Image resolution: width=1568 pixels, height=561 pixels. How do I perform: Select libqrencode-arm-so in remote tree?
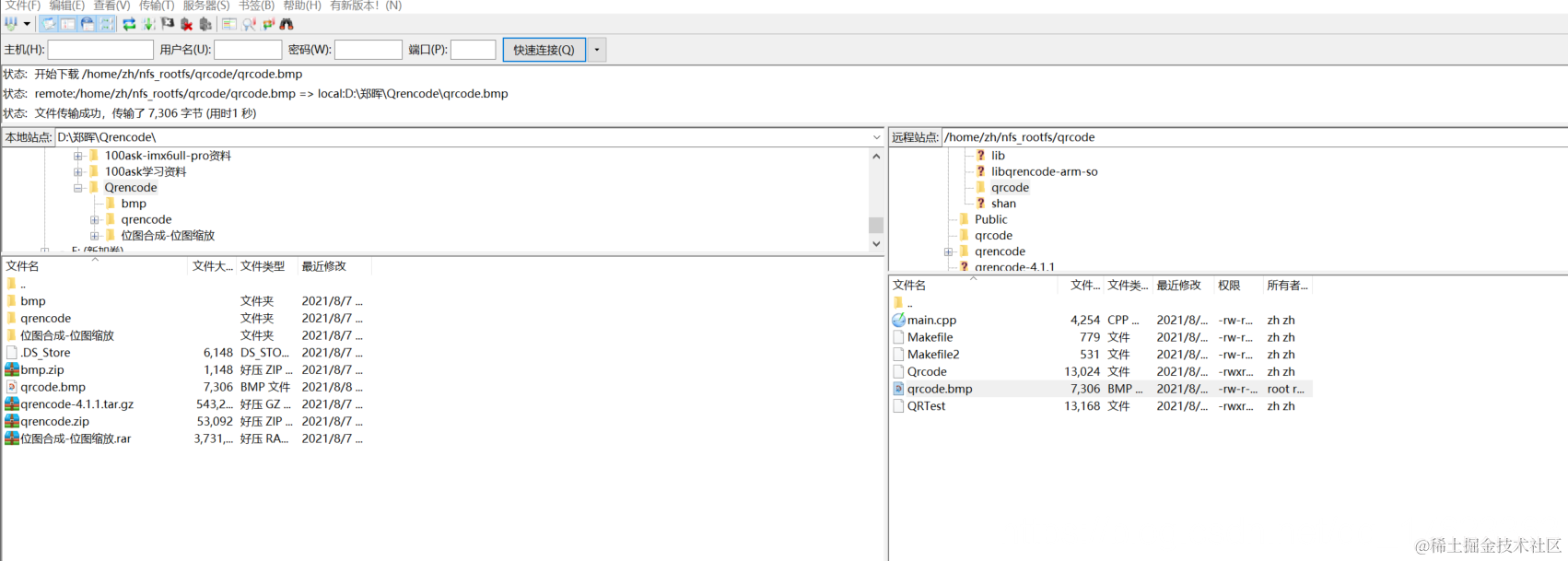[1044, 171]
